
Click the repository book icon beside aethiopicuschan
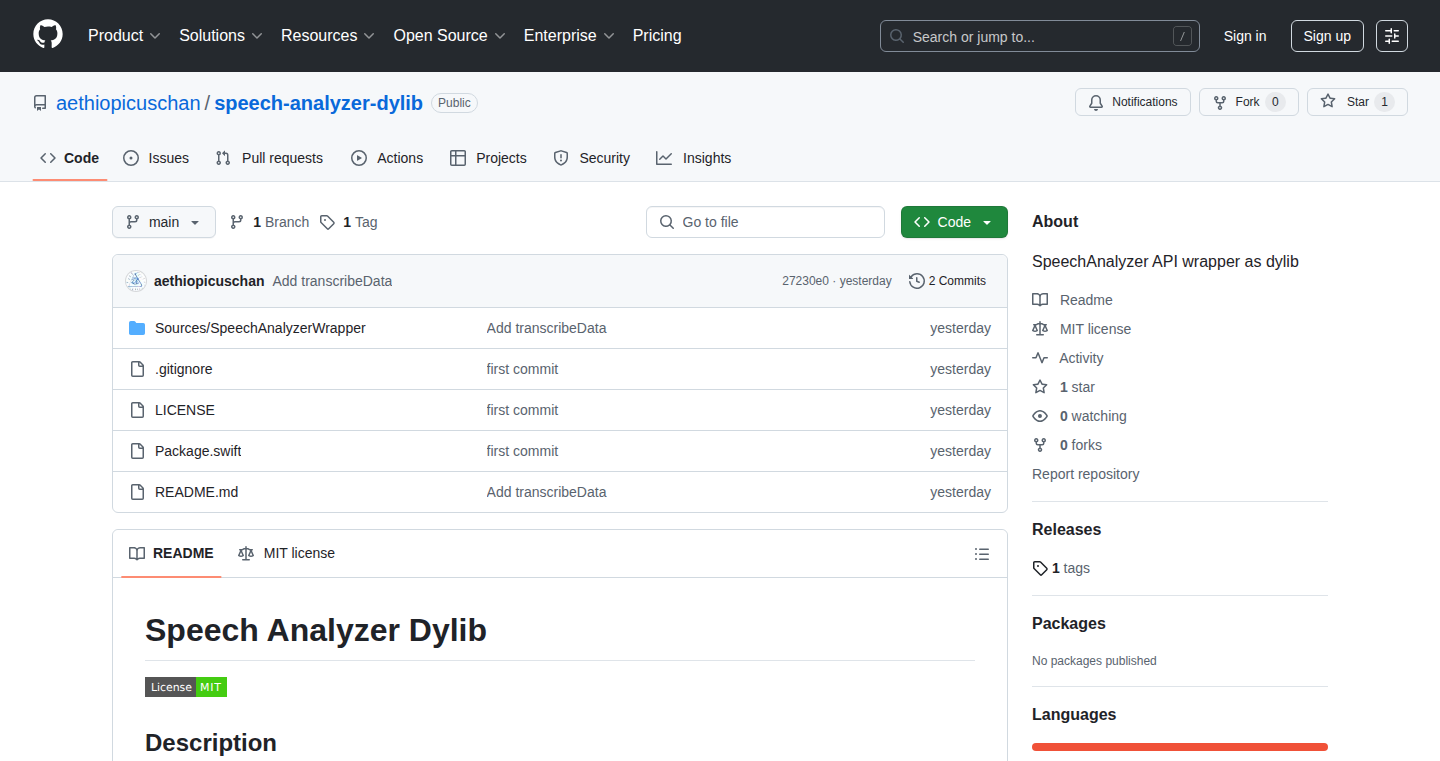click(40, 103)
